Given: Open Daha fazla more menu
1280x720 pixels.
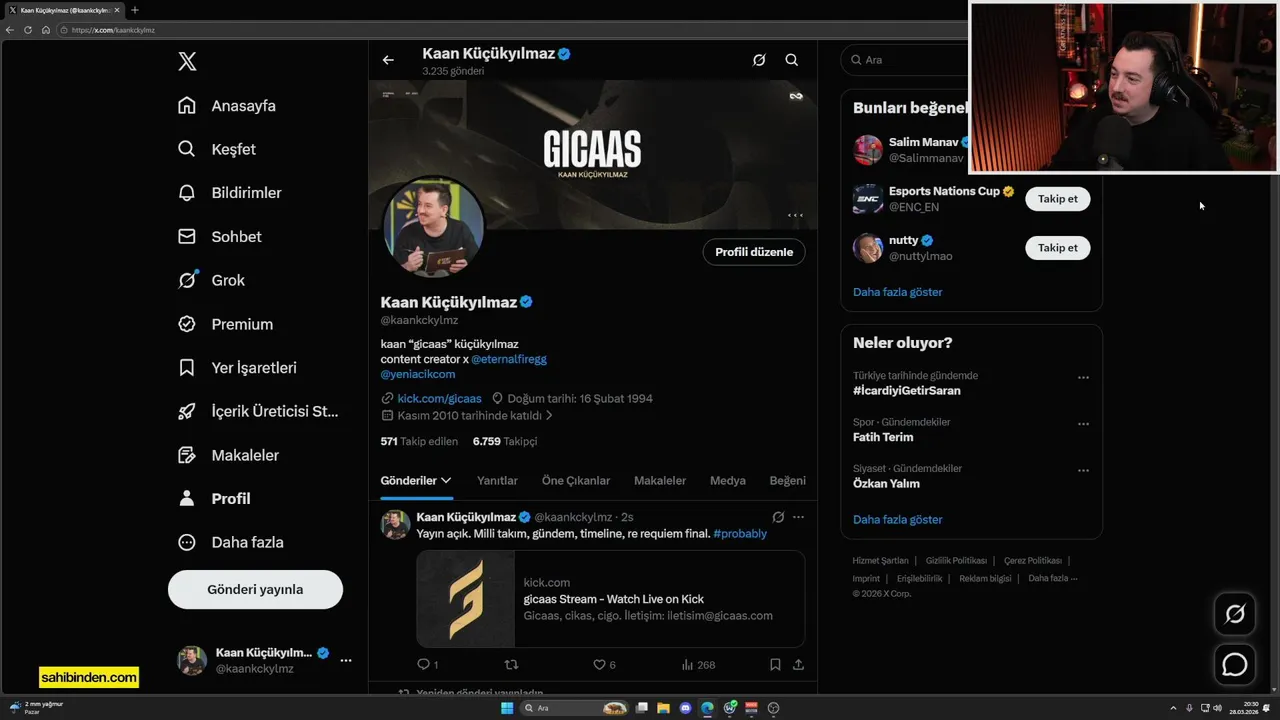Looking at the screenshot, I should tap(231, 542).
